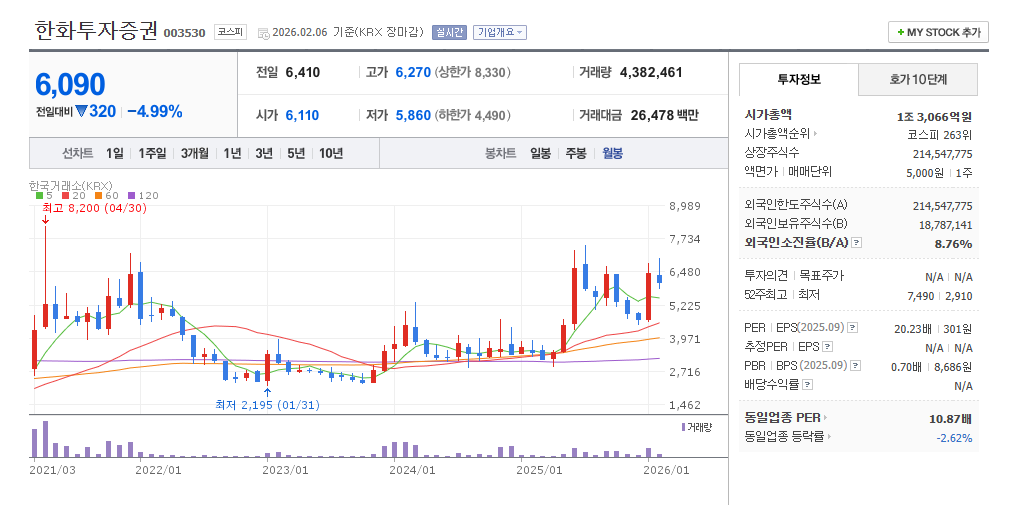Click the 시가총액 value 1조 3,066억원

[x=934, y=116]
